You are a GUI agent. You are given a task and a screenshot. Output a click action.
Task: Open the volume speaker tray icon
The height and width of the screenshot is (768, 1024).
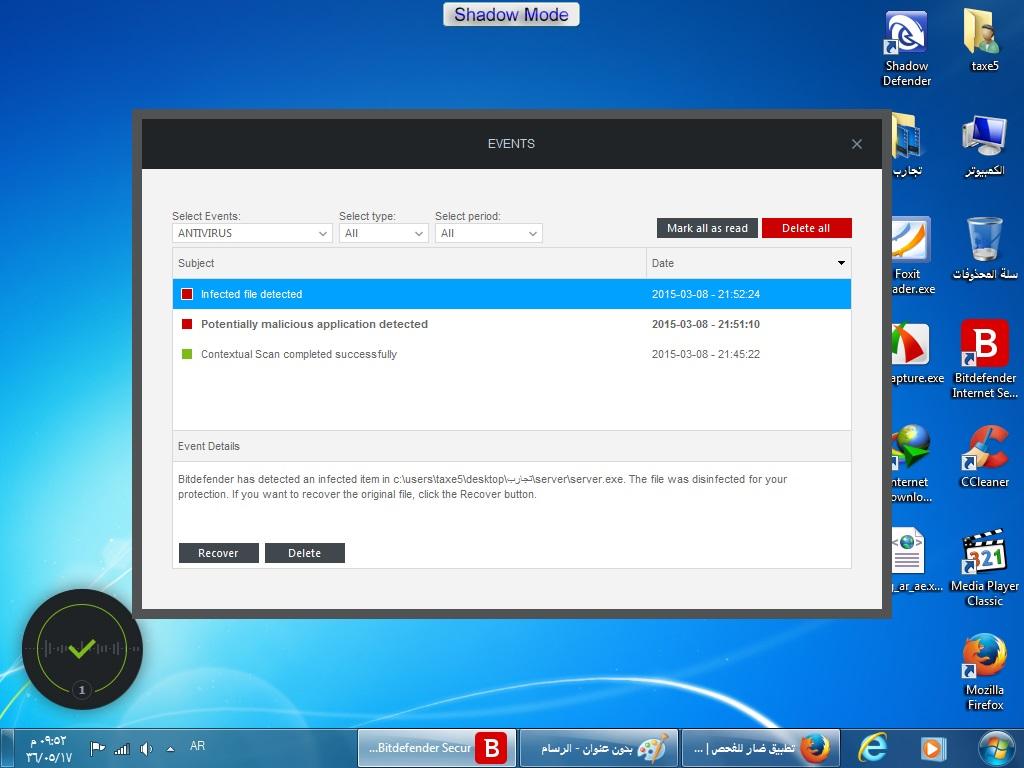[x=146, y=748]
